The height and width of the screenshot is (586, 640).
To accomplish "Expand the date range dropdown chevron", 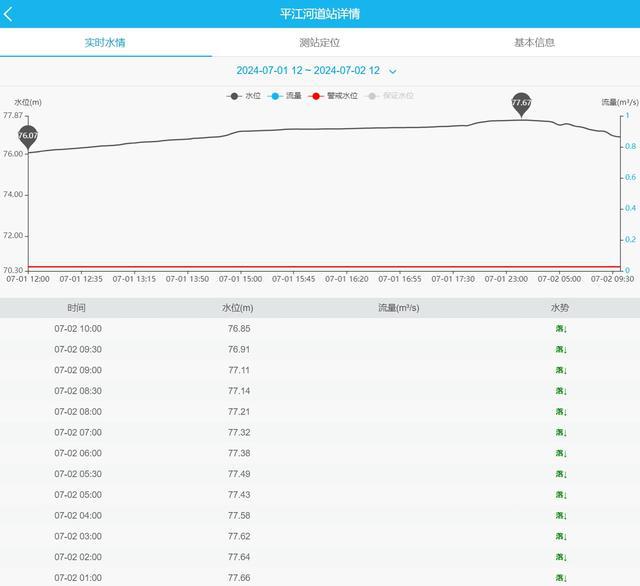I will pyautogui.click(x=393, y=71).
